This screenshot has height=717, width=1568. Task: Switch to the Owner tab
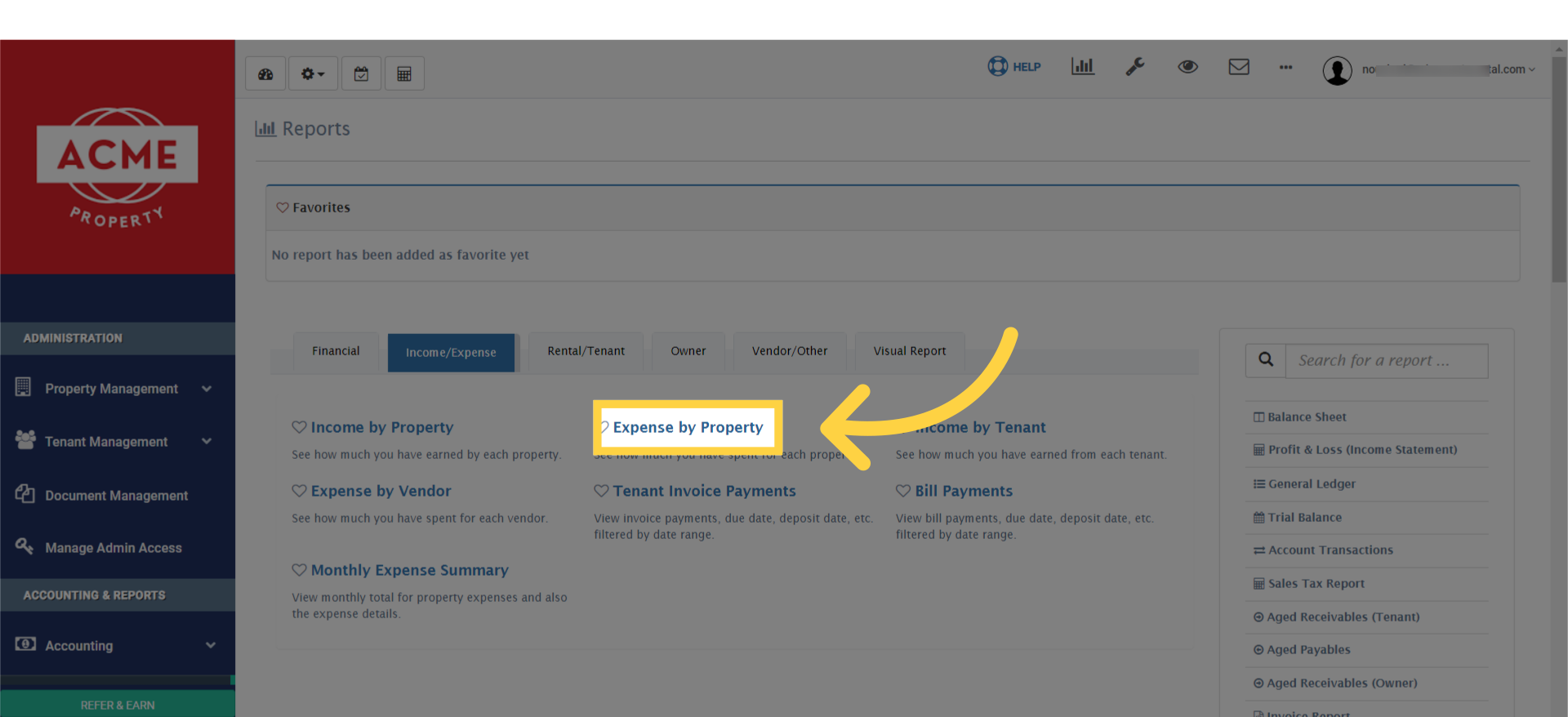[x=688, y=351]
